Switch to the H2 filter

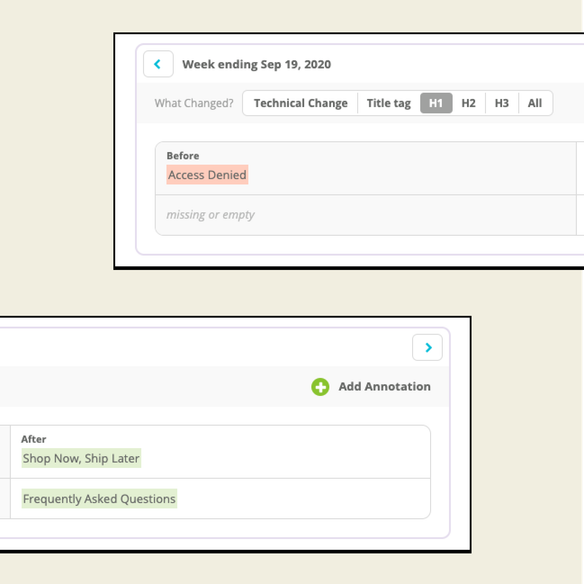(469, 103)
